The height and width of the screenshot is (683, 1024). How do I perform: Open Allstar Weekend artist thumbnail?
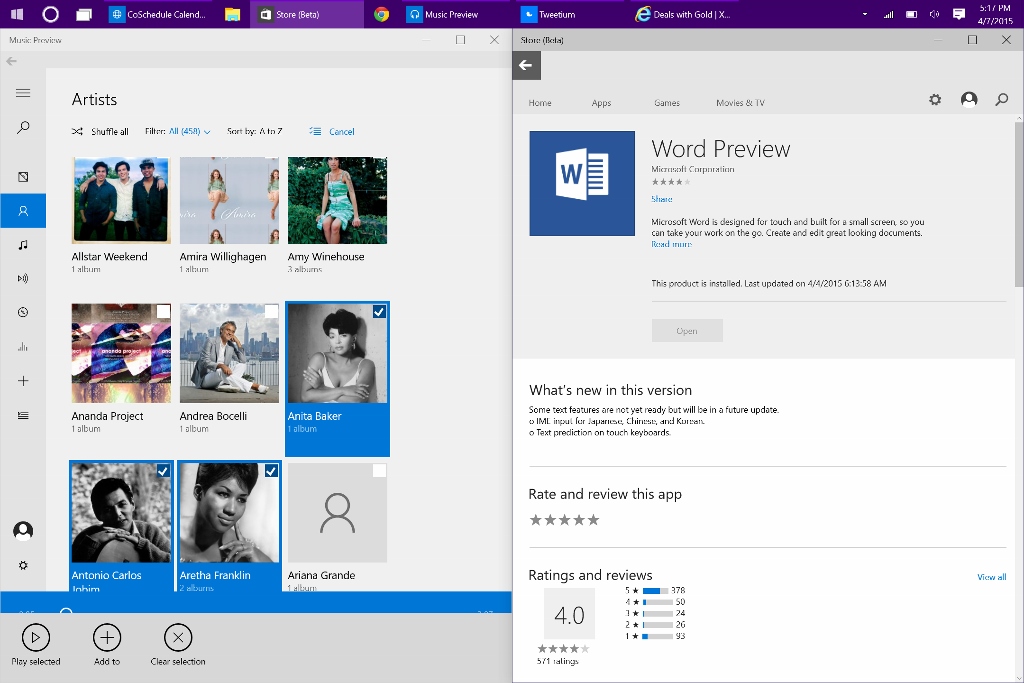[x=121, y=200]
